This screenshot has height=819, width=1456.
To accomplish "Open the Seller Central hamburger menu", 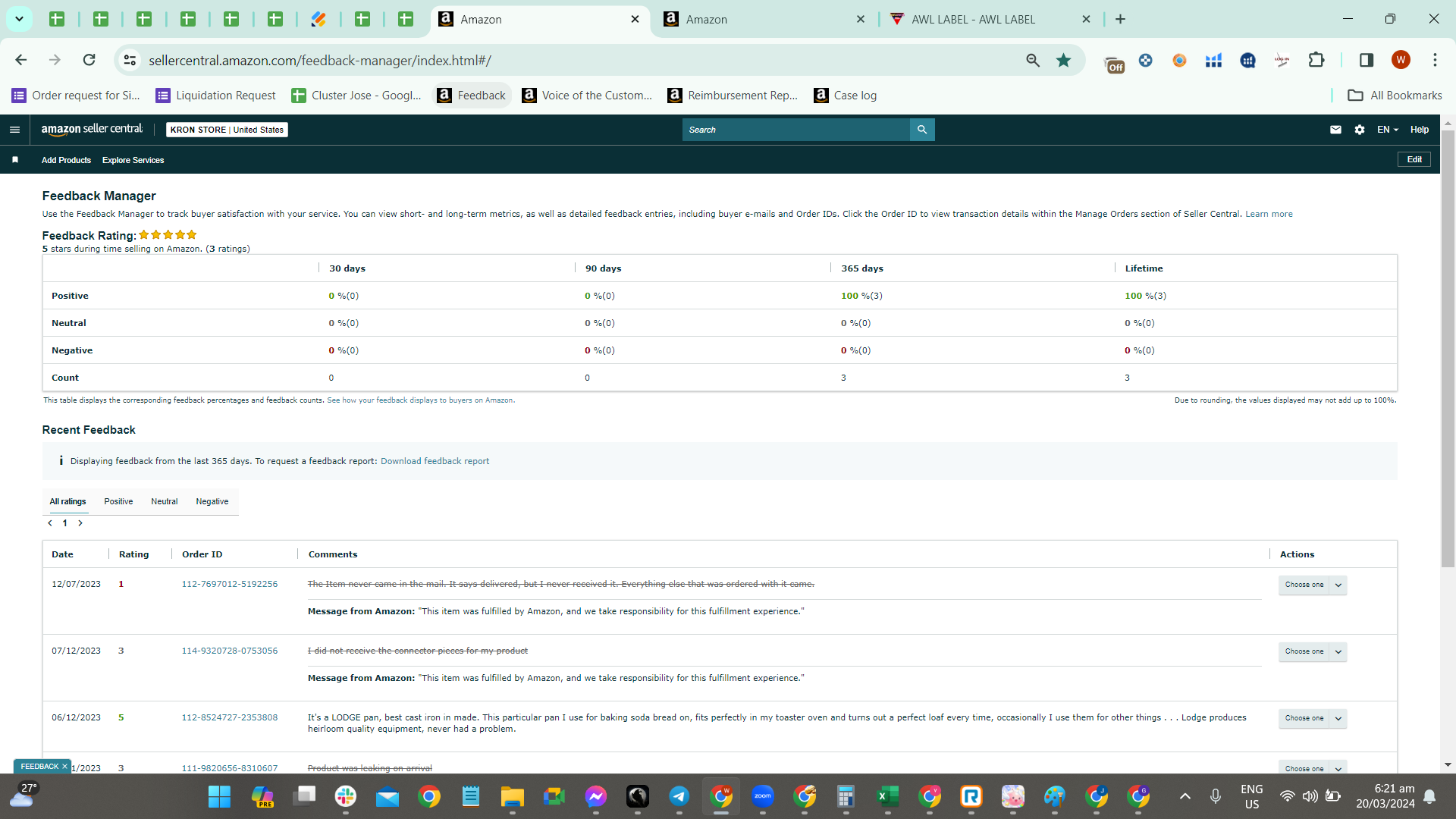I will pos(14,130).
